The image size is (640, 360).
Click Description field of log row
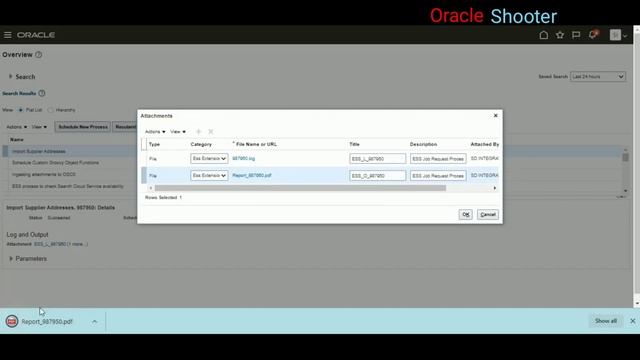[x=438, y=158]
